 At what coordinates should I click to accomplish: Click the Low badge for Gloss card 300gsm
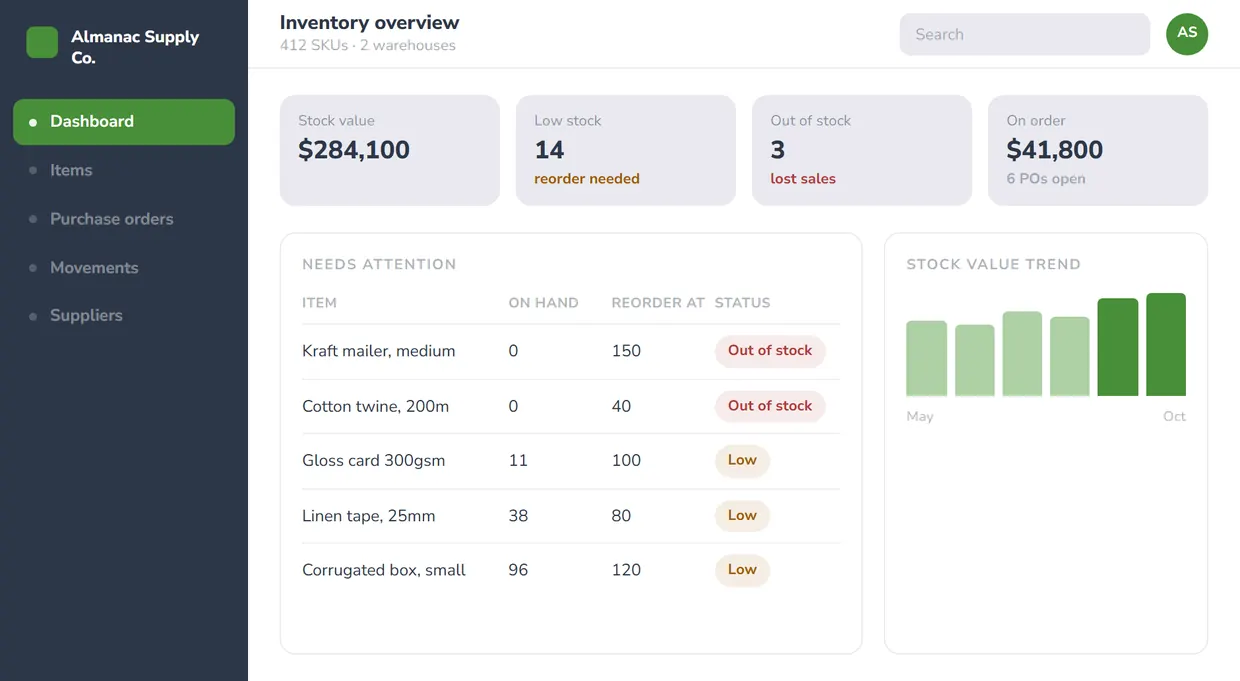pos(742,460)
